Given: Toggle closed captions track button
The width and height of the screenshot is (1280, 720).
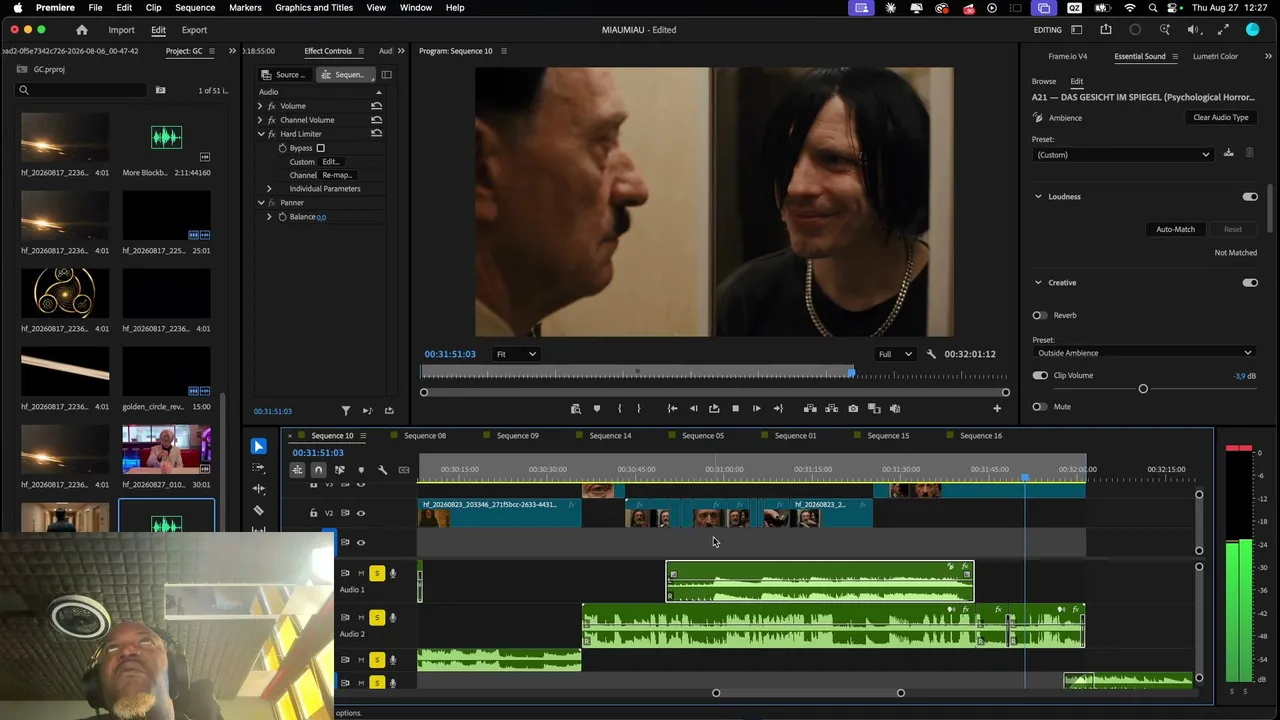Looking at the screenshot, I should pyautogui.click(x=404, y=470).
